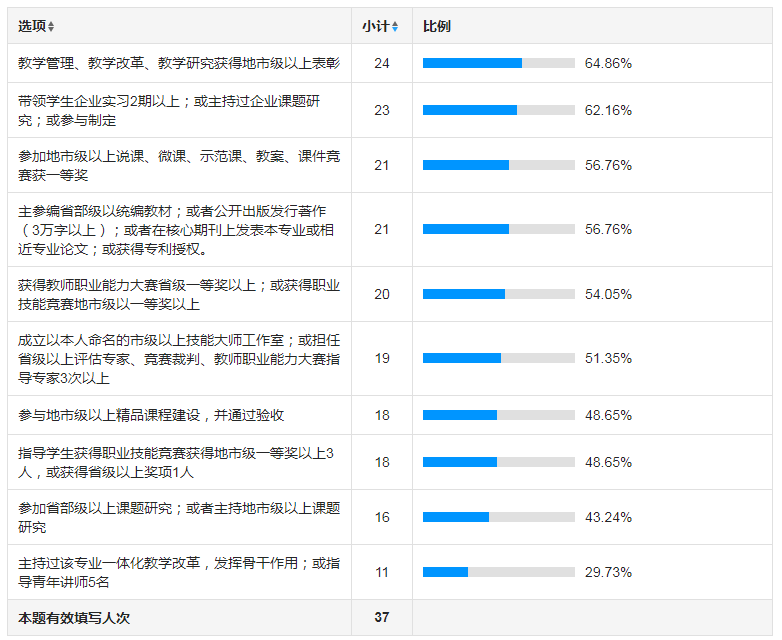
Task: Click the total count value 37
Action: pyautogui.click(x=381, y=618)
